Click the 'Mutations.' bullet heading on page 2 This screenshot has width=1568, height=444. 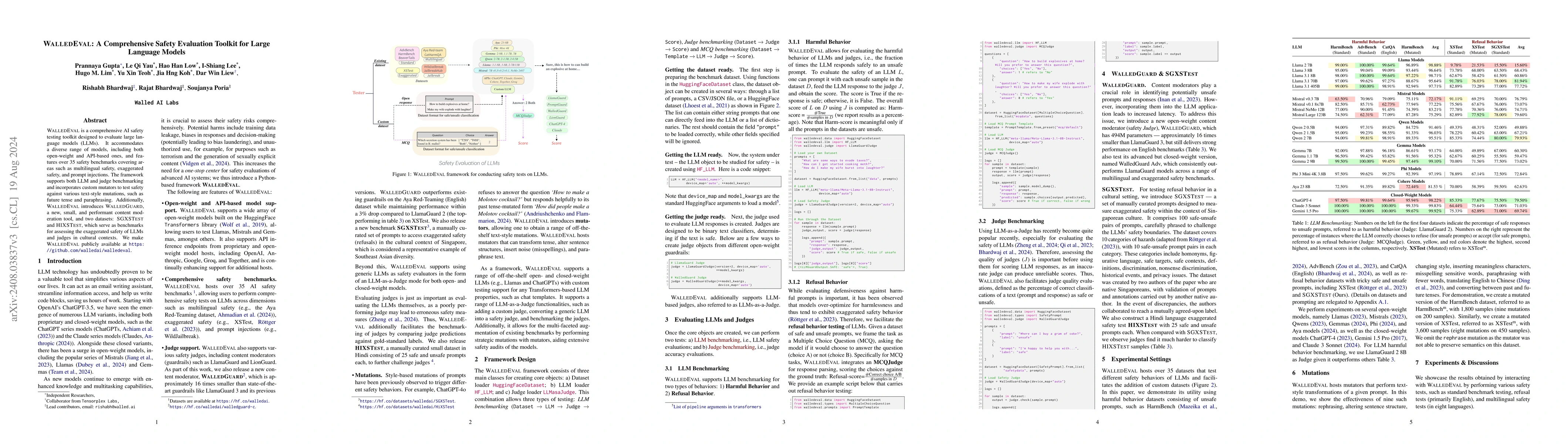click(x=368, y=376)
